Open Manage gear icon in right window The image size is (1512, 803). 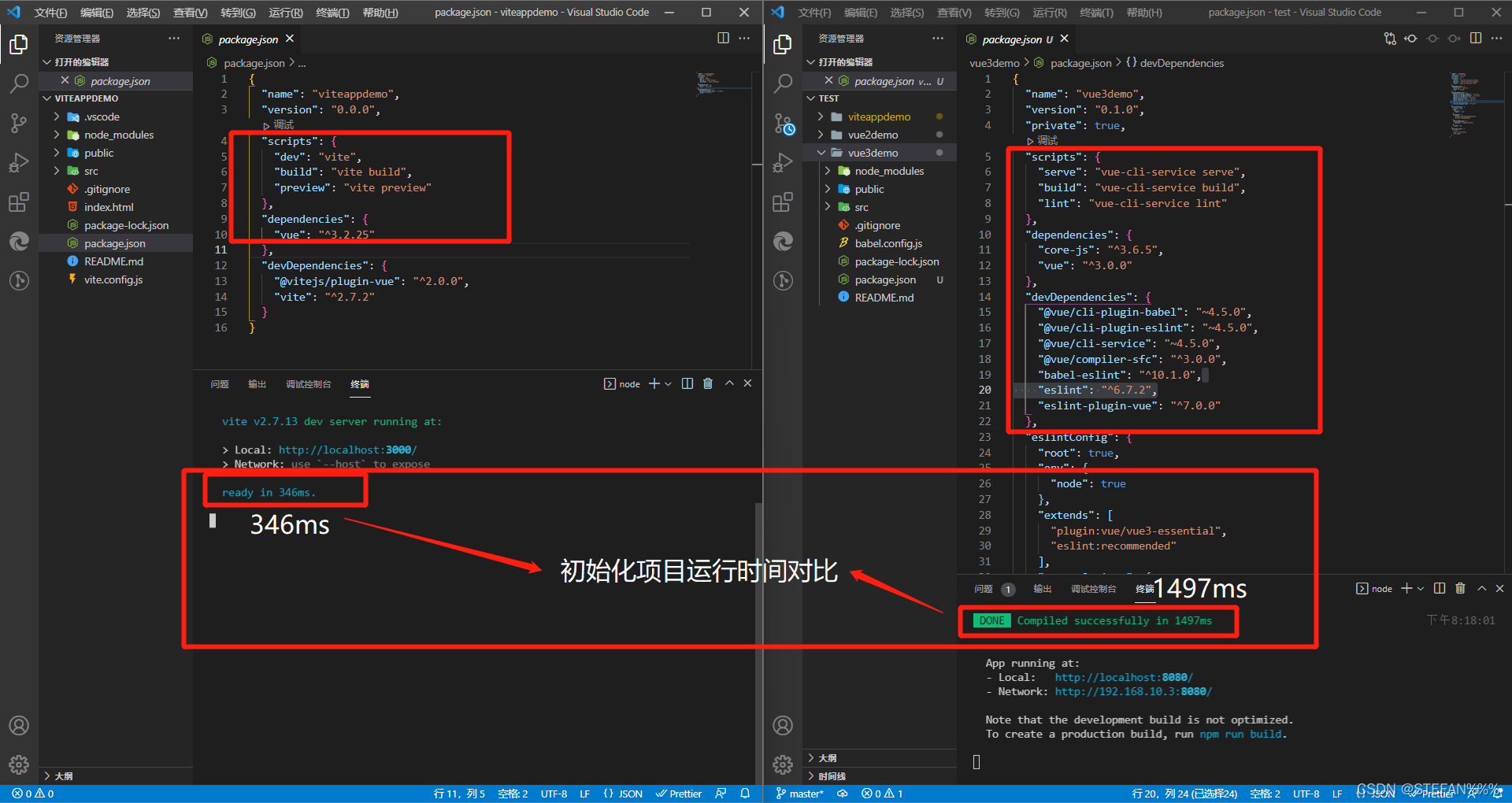click(783, 764)
